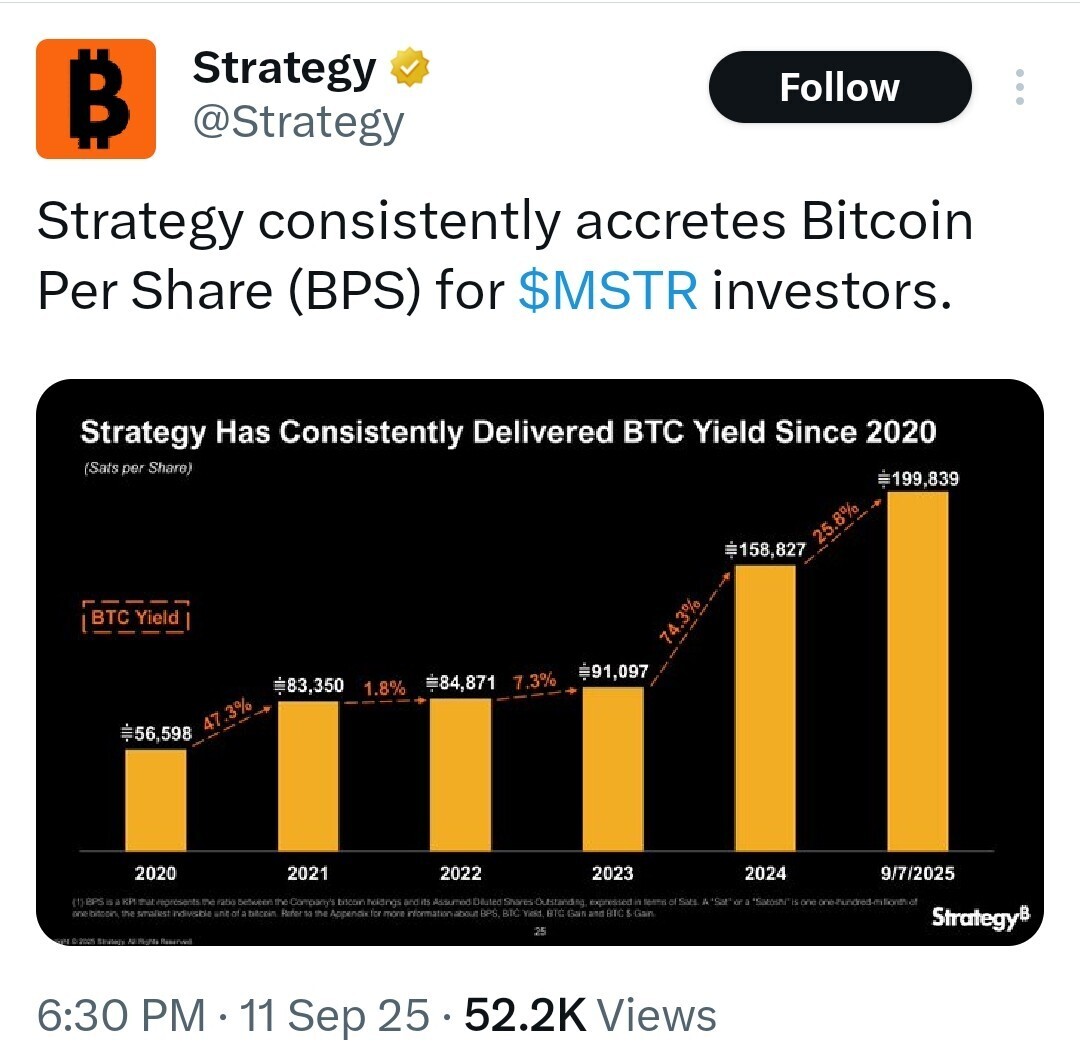
Task: Click the Strategy logo in the chart corner
Action: 981,917
